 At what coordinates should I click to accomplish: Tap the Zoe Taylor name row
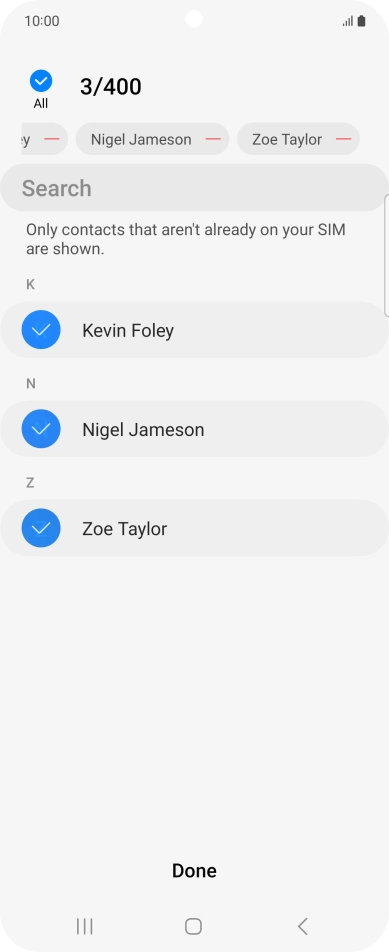(x=194, y=528)
